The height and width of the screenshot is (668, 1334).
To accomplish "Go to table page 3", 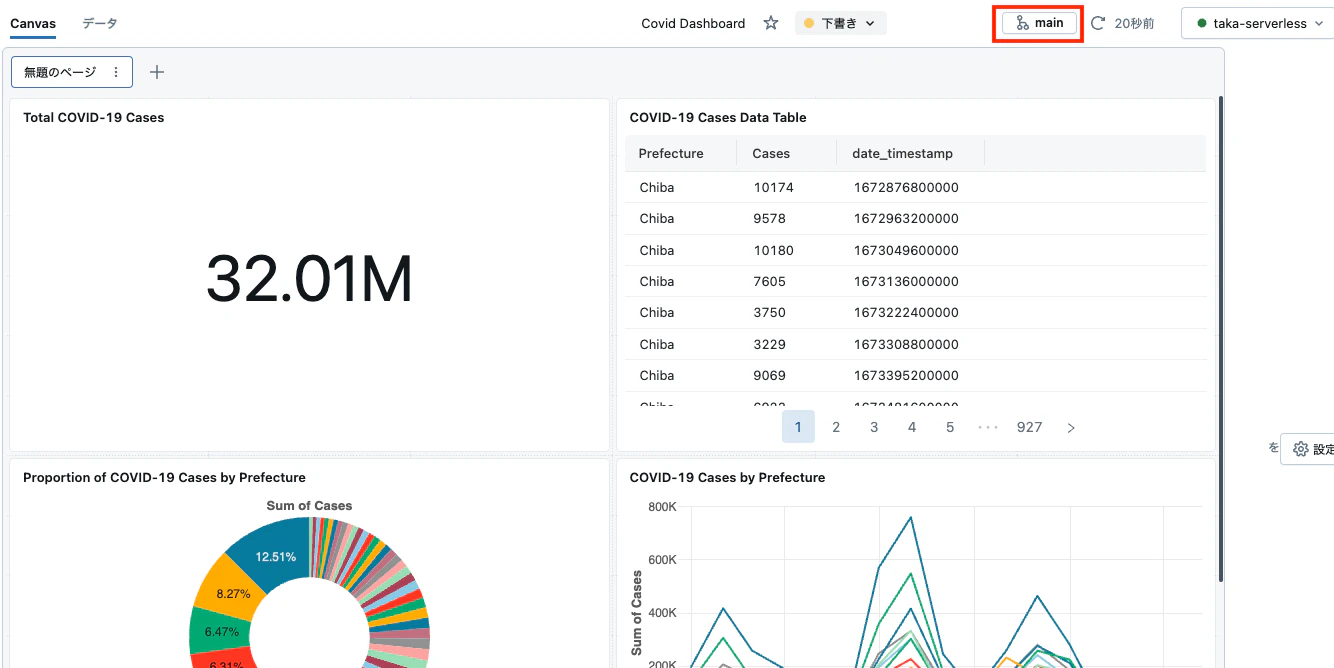I will (874, 427).
